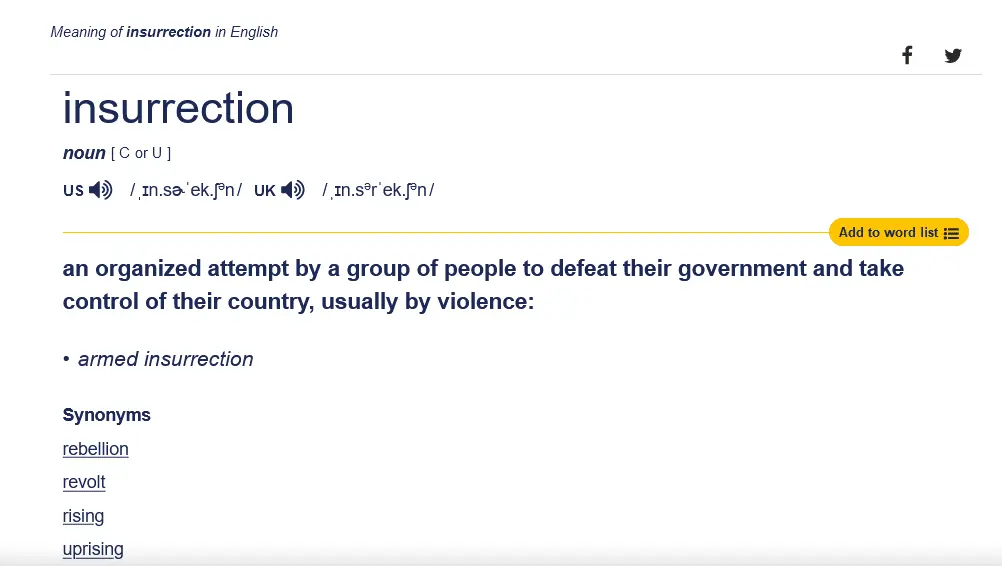Go to the synonym 'rising'
This screenshot has height=570, width=1002.
coord(83,516)
